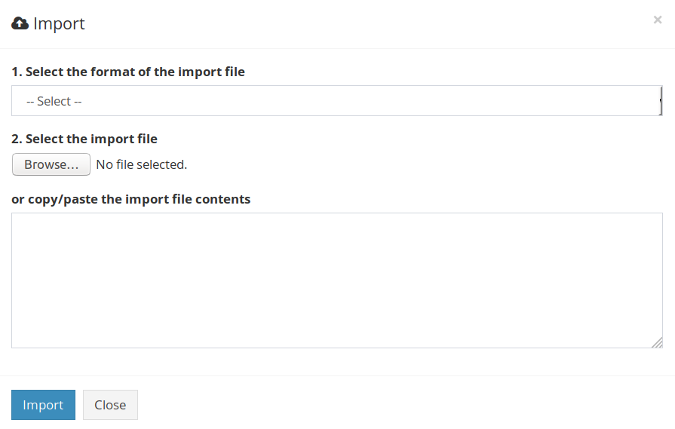
Task: Click the "No file selected." text
Action: coord(141,164)
